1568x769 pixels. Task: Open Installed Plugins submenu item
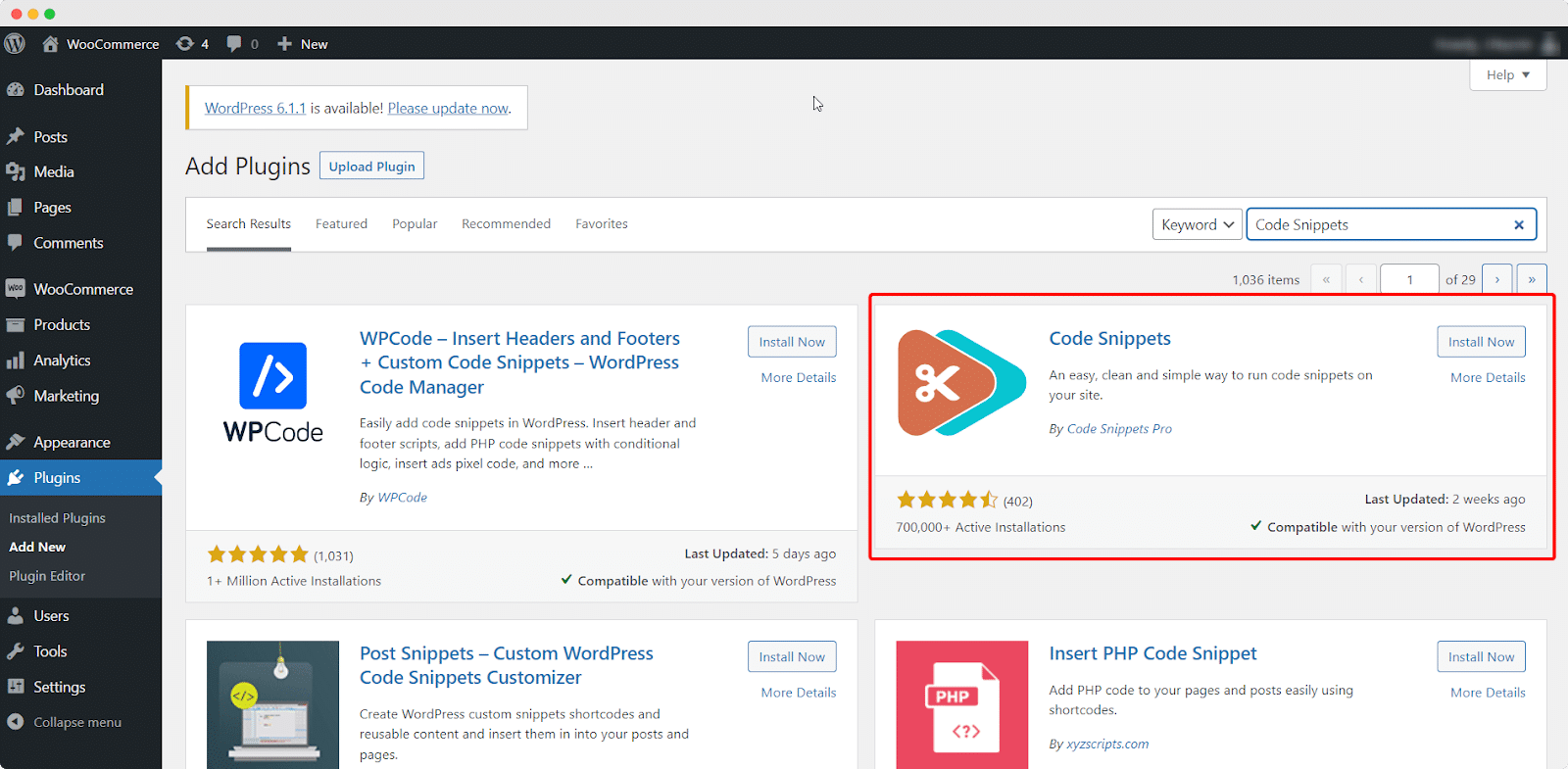tap(57, 517)
